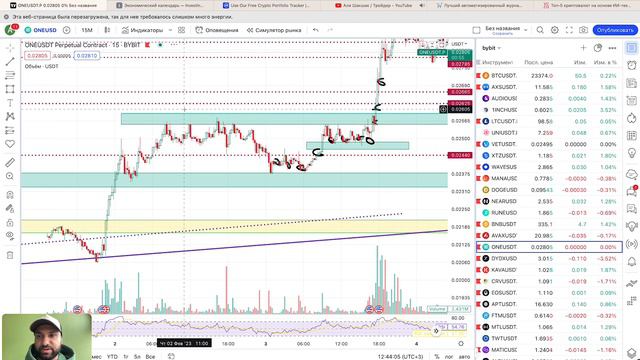This screenshot has height=360, width=640.
Task: Toggle the watchlist panel sidebar icon
Action: [631, 48]
